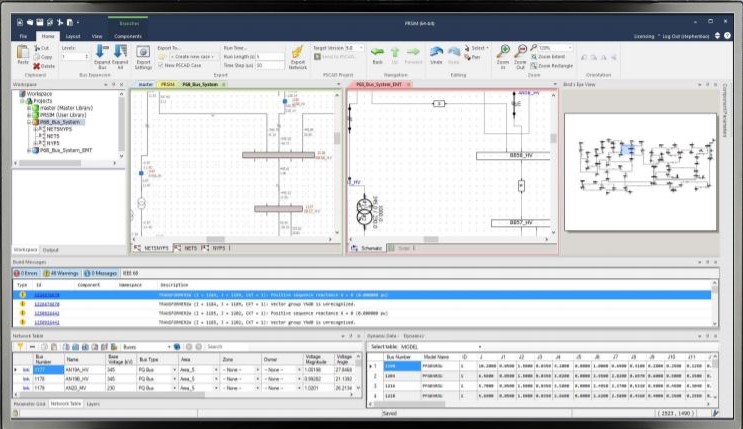
Task: Click the Undo icon
Action: (x=436, y=52)
